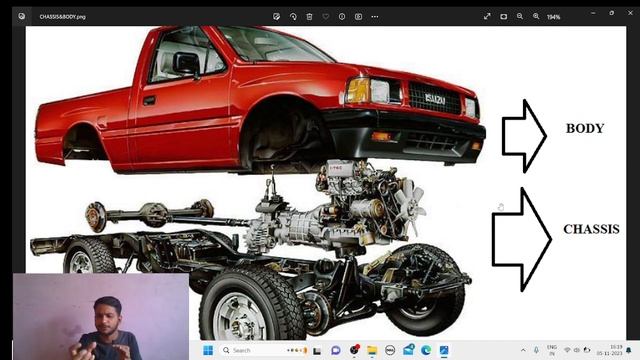This screenshot has height=360, width=640.
Task: Click the battery icon in system tray
Action: [x=587, y=350]
